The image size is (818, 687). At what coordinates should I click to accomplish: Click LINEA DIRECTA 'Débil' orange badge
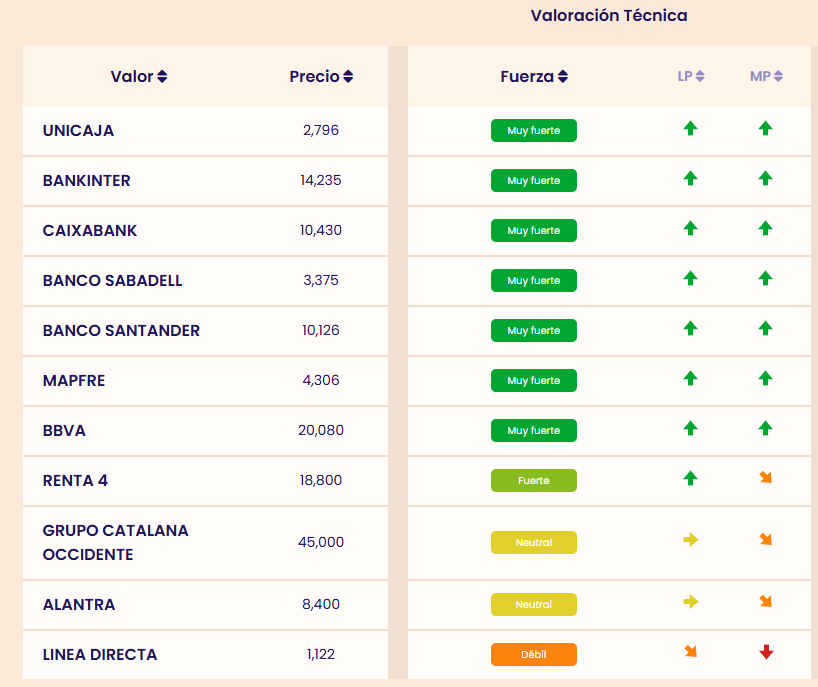(x=534, y=655)
